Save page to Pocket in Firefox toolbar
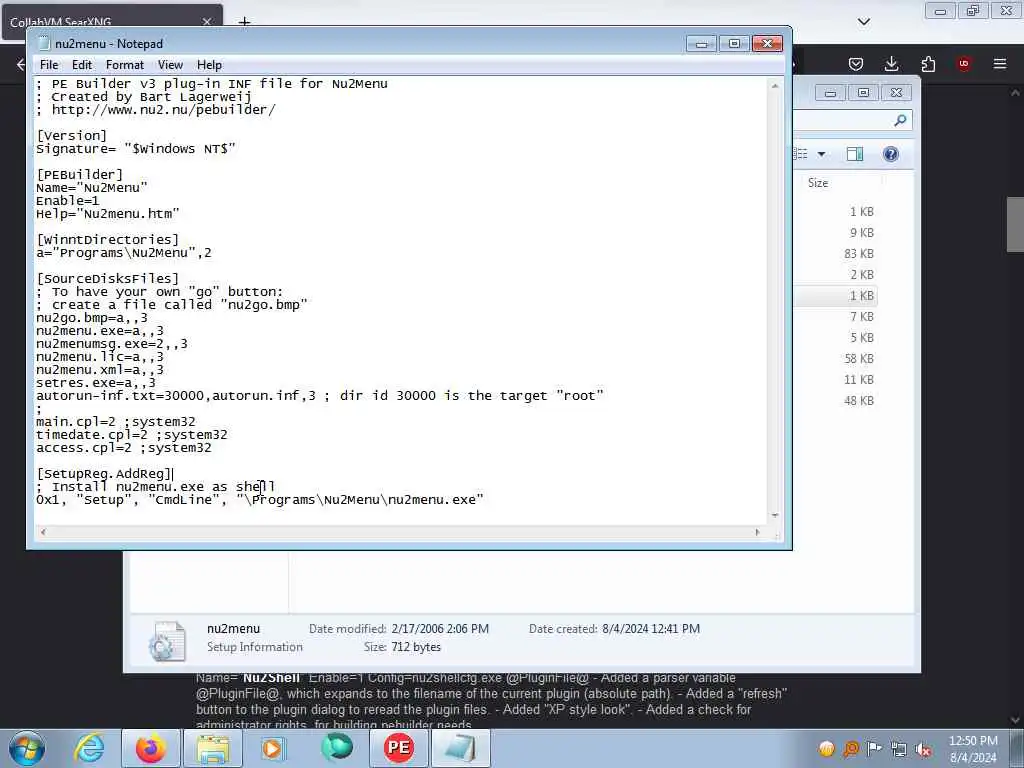 pos(856,64)
